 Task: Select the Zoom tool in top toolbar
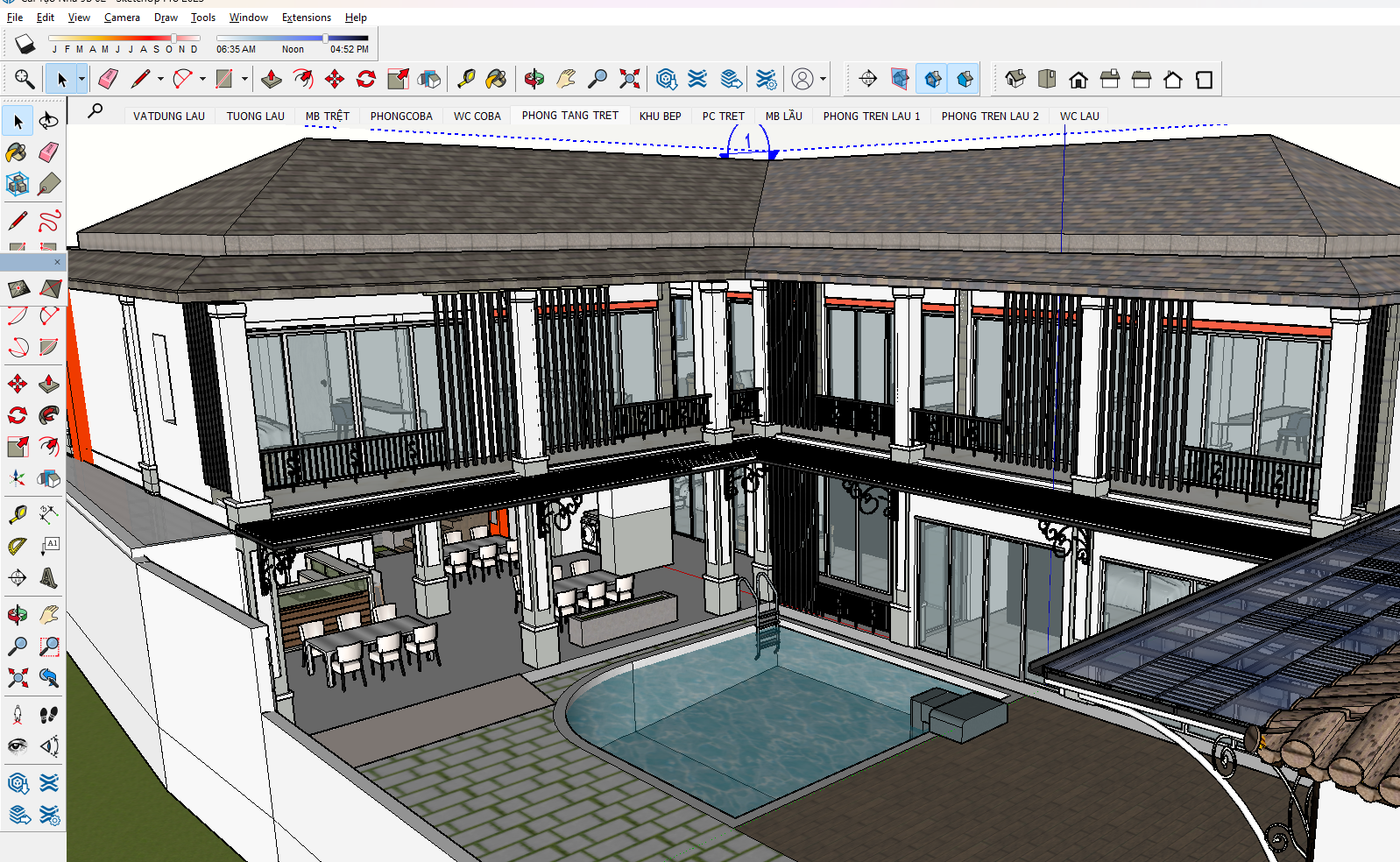(x=597, y=79)
